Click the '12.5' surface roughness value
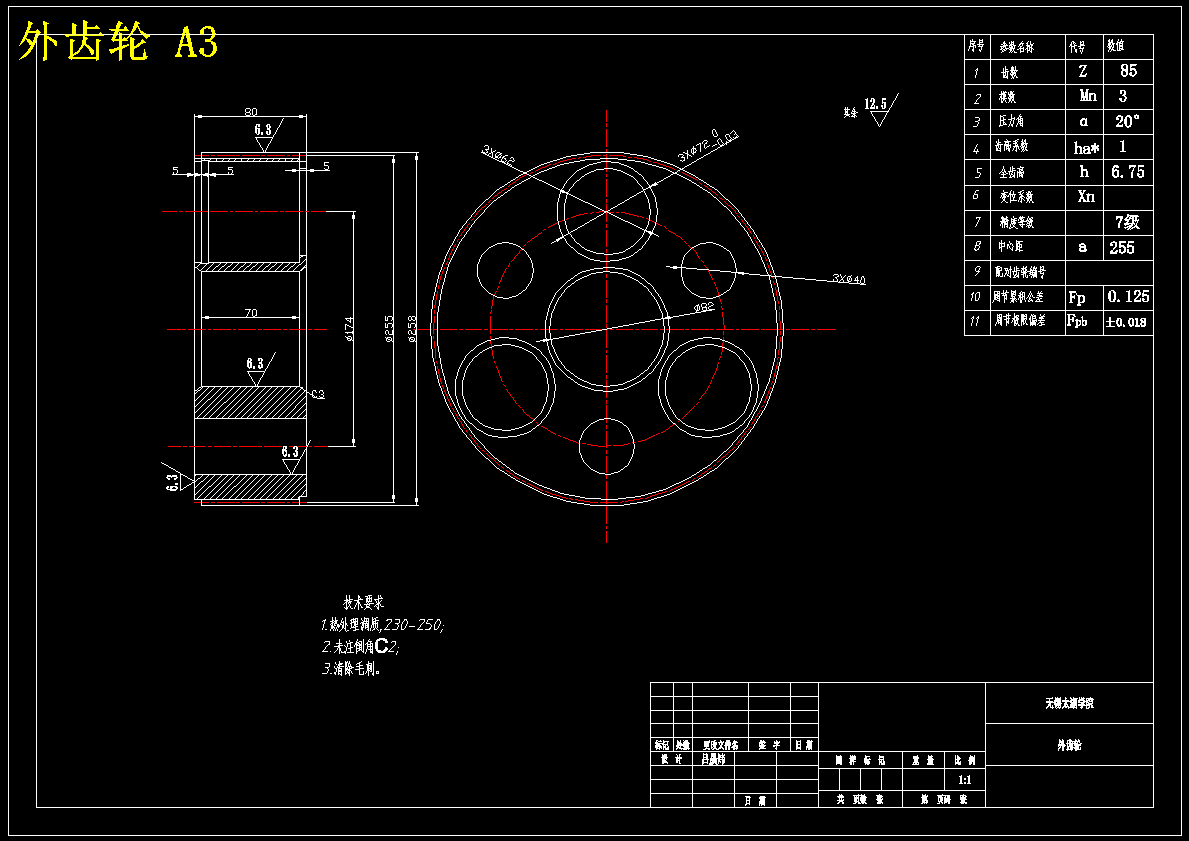This screenshot has width=1189, height=841. coord(875,103)
